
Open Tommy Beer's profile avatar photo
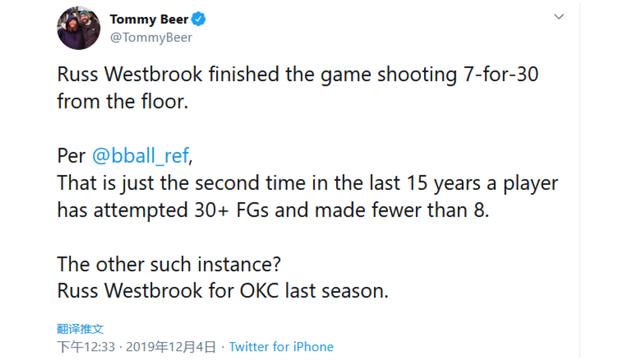79,28
